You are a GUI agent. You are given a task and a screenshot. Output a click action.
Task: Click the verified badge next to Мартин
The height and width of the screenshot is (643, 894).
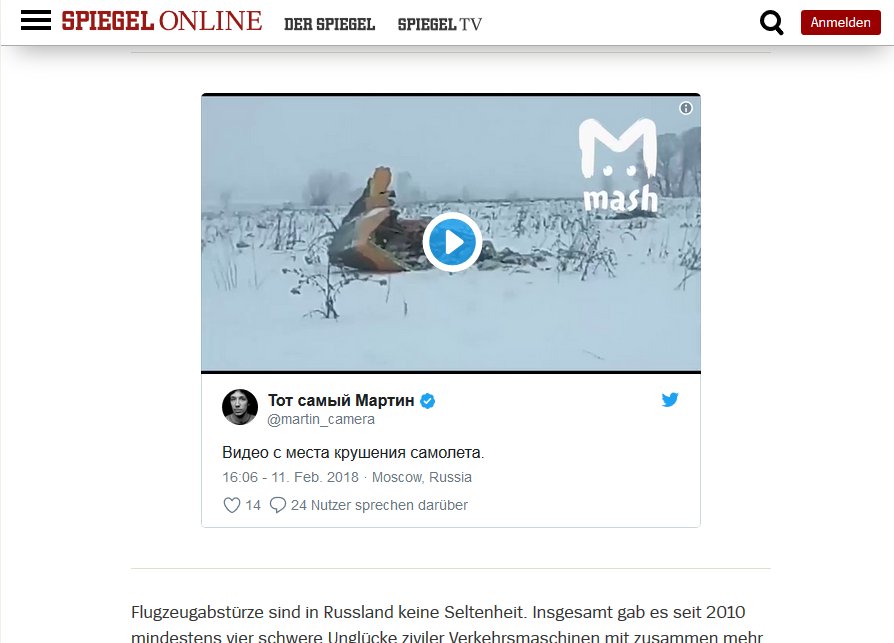click(x=428, y=401)
